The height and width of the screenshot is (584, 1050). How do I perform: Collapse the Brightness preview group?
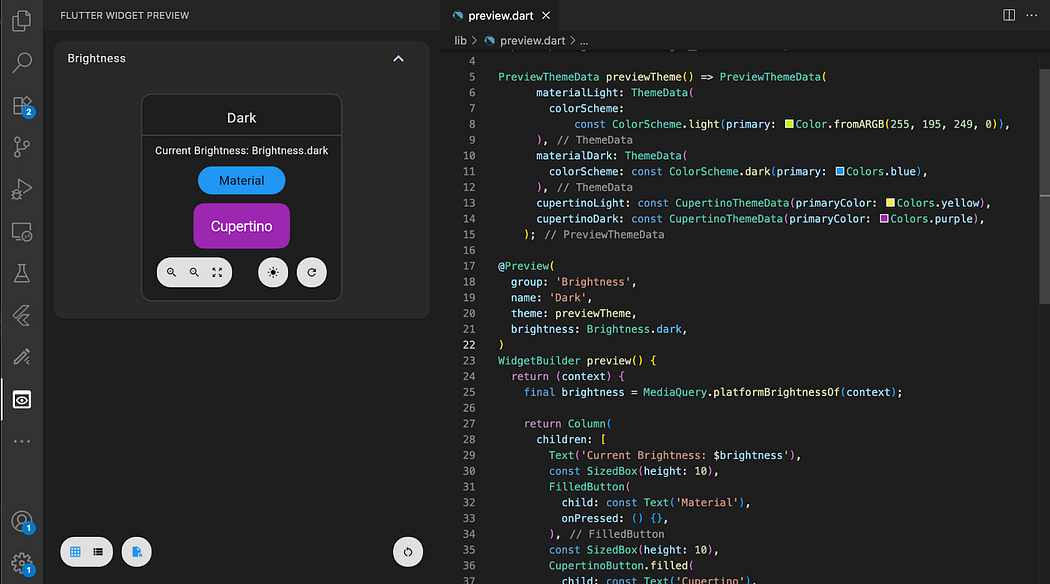398,58
